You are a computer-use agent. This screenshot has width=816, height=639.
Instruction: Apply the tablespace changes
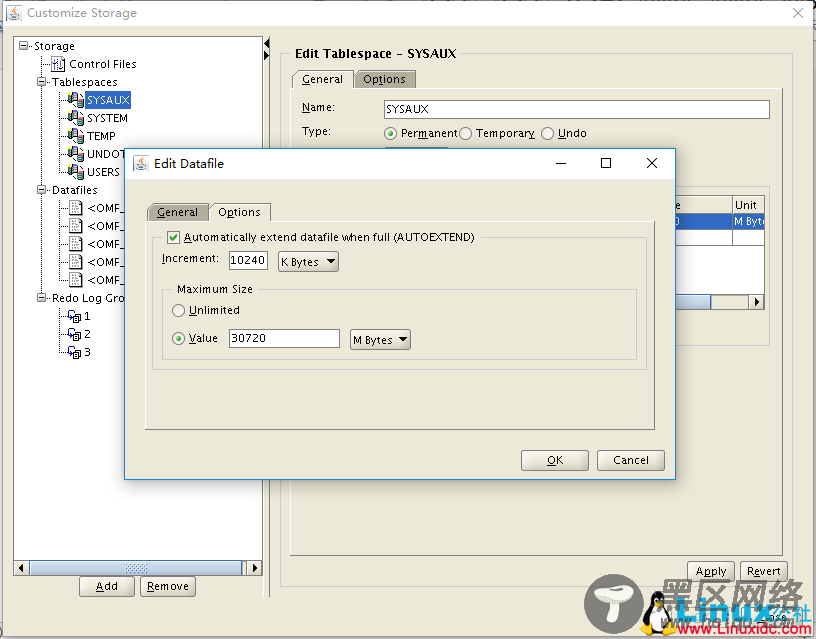pyautogui.click(x=711, y=571)
